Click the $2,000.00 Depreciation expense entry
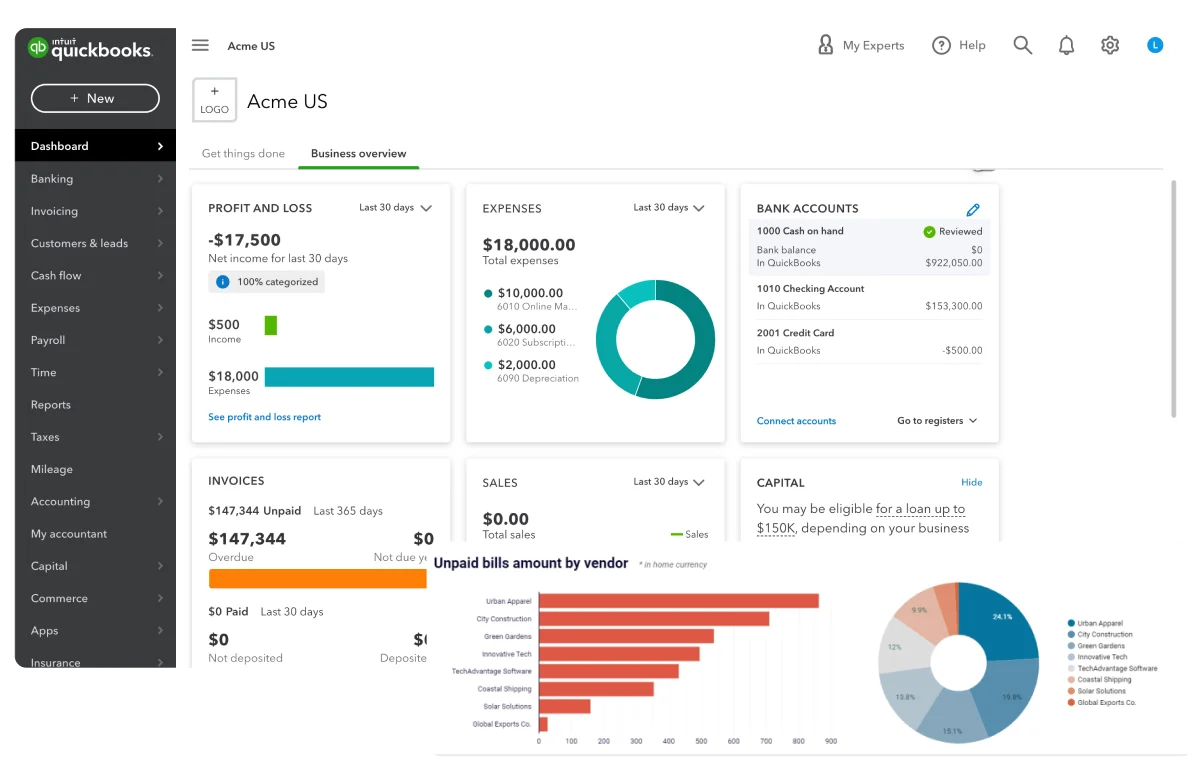 (x=531, y=371)
